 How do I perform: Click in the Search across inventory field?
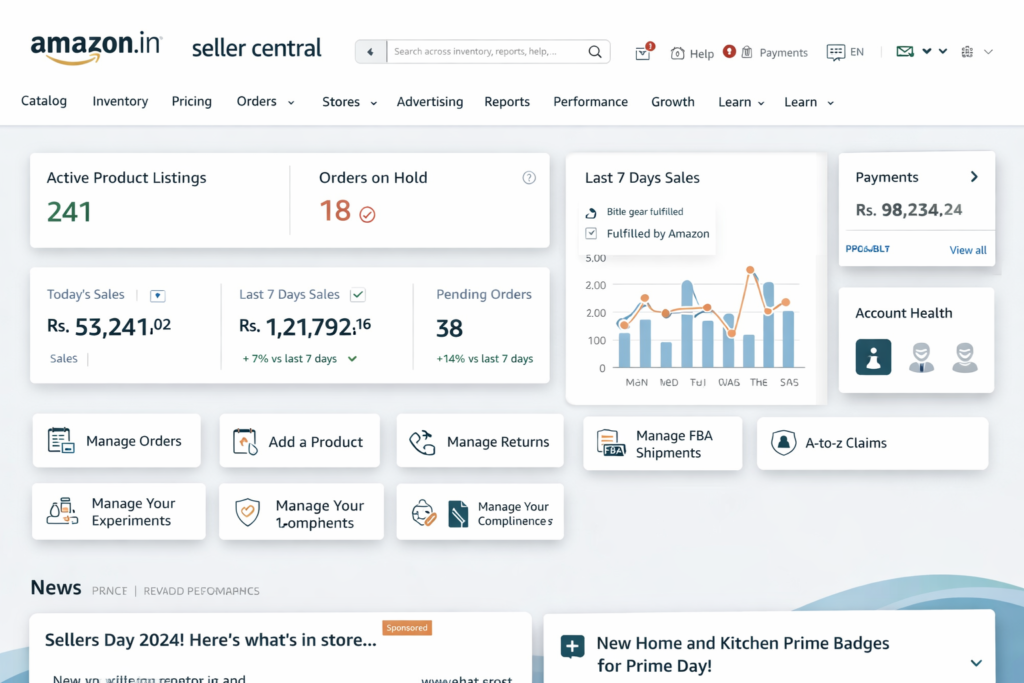click(x=487, y=52)
